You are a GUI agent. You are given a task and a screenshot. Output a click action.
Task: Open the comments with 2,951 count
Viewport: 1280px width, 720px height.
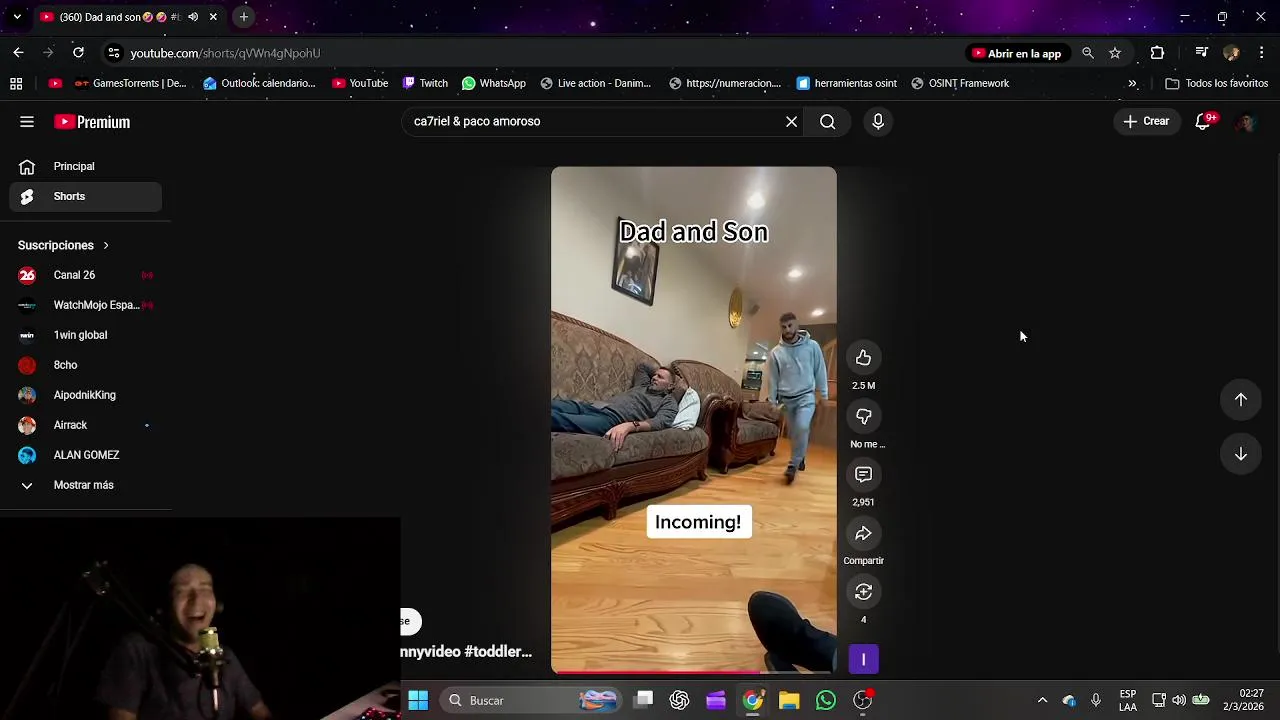(x=863, y=474)
